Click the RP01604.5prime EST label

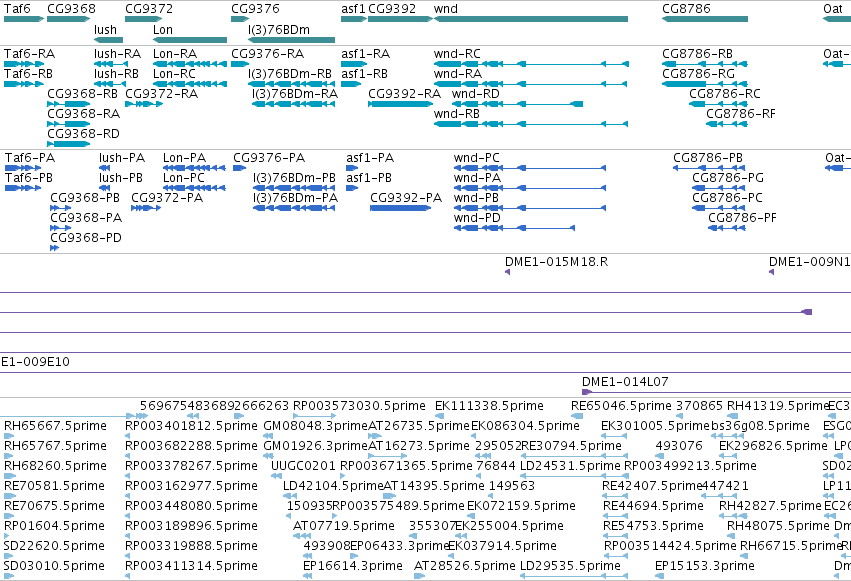(54, 526)
